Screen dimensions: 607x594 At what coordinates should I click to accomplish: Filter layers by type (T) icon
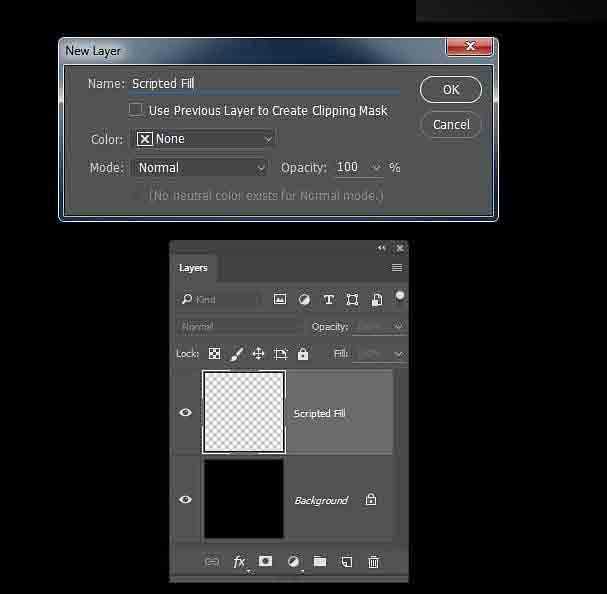(328, 299)
